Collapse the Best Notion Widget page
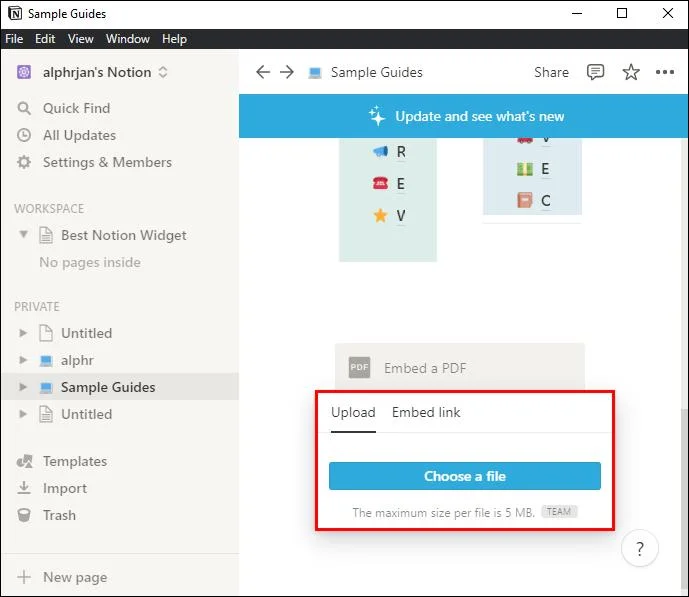Screen dimensions: 689x597 click(23, 235)
